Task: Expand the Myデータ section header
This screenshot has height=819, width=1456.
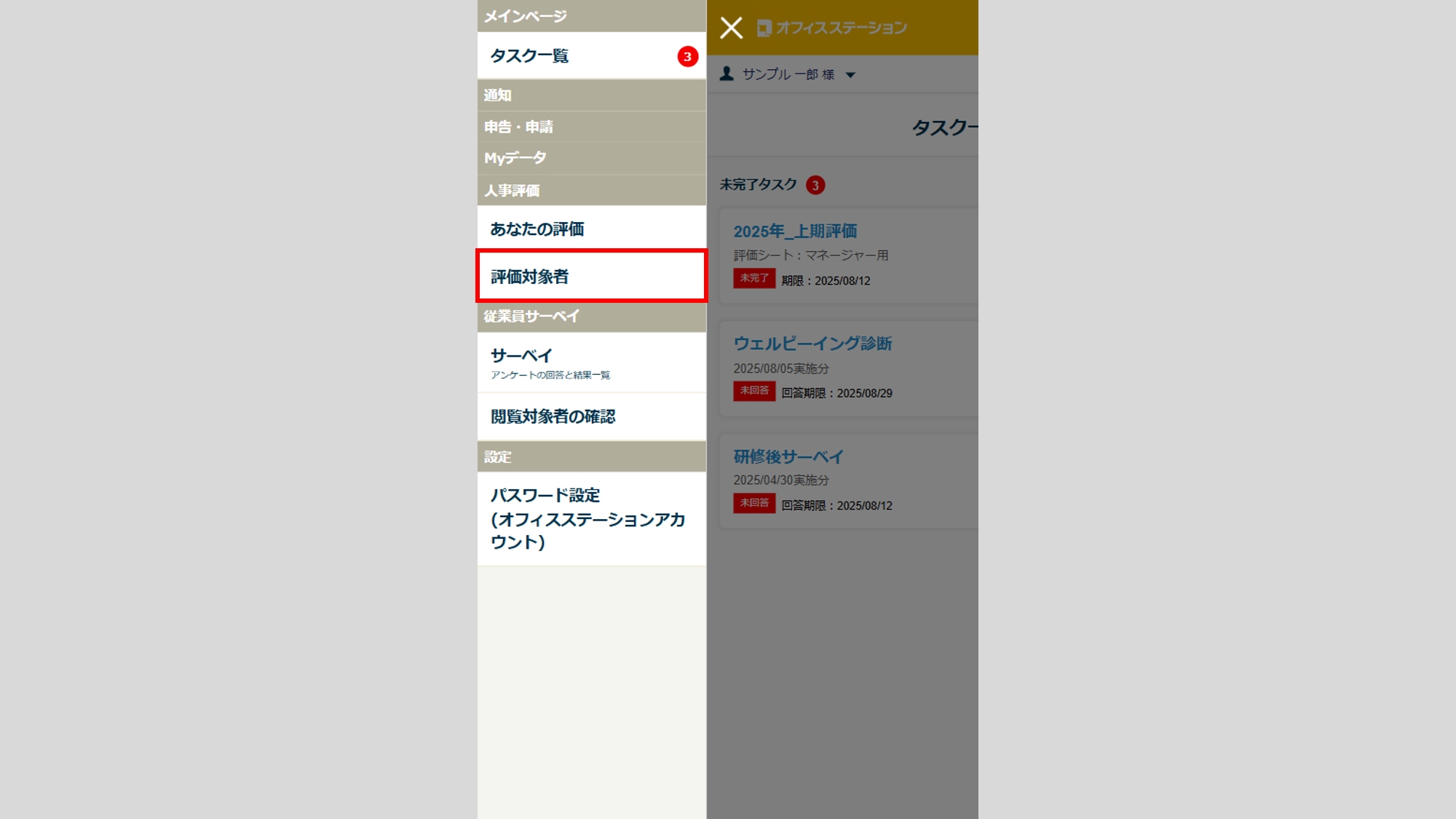Action: [x=592, y=158]
